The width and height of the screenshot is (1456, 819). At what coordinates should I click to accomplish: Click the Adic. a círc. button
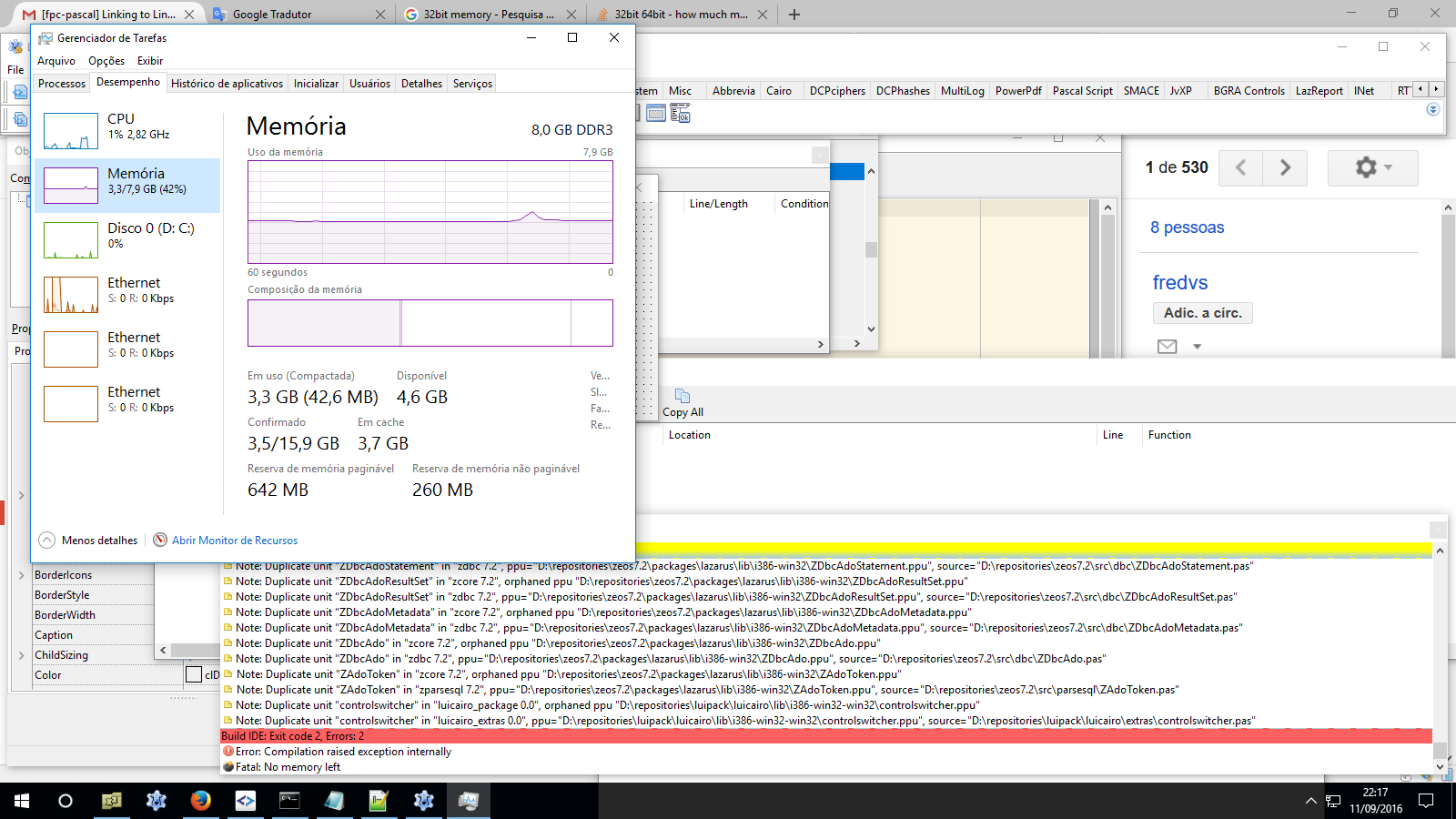tap(1203, 313)
